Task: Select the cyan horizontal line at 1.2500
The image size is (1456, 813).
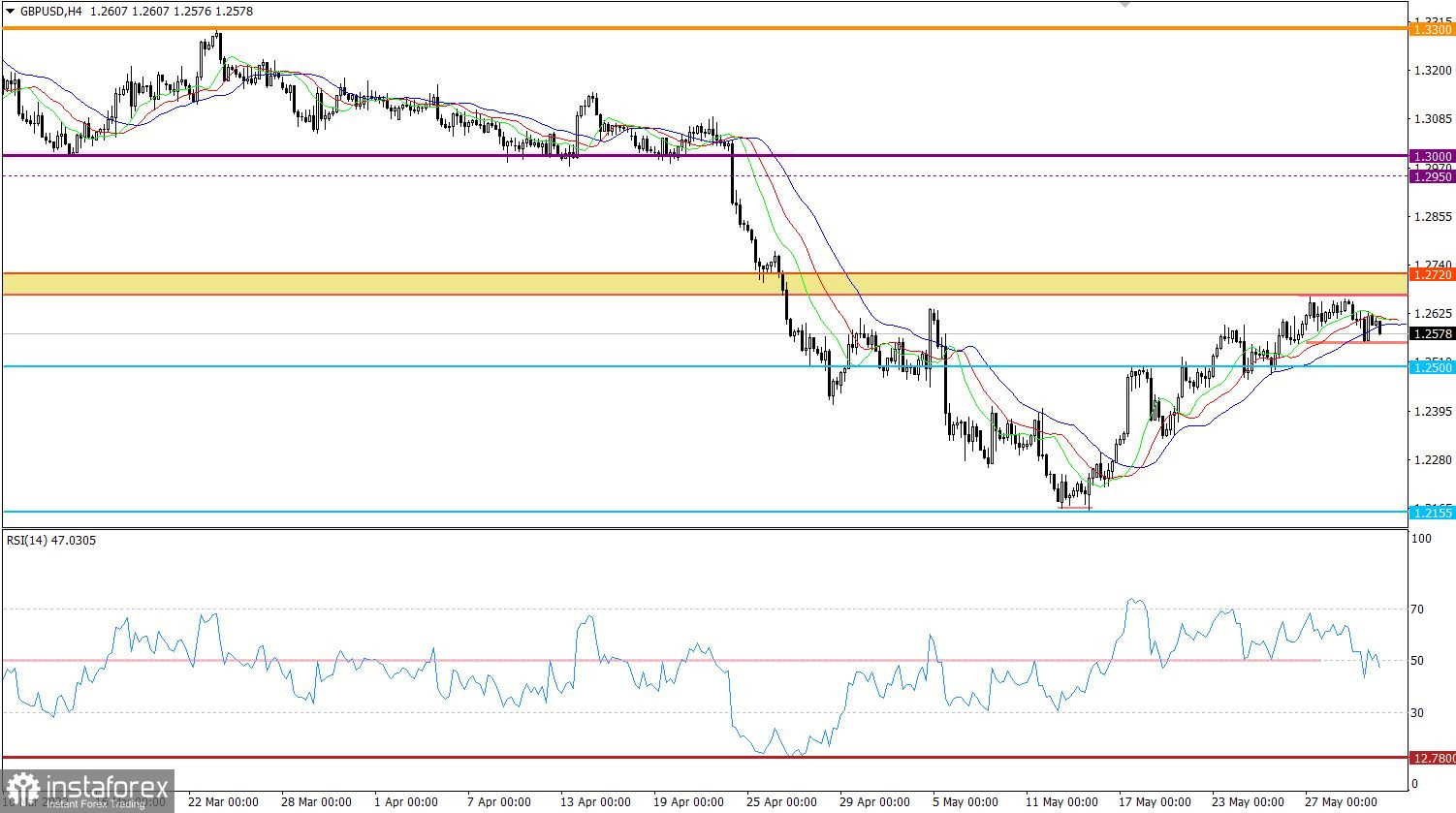Action: point(705,366)
